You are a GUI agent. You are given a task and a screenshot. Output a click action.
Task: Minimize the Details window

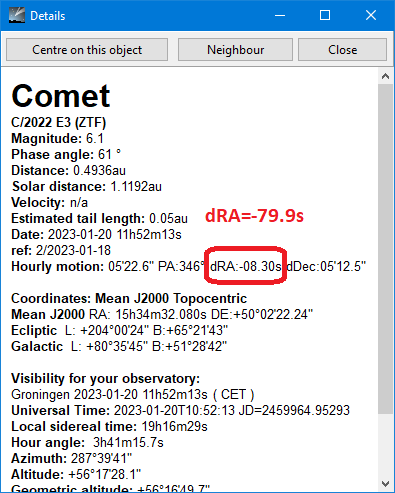tap(280, 15)
